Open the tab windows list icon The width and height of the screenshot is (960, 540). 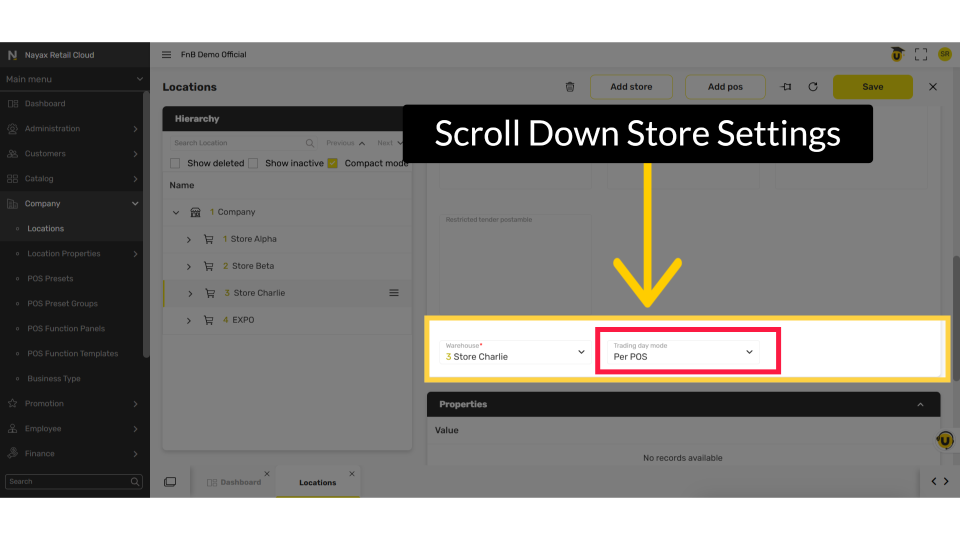[x=170, y=482]
